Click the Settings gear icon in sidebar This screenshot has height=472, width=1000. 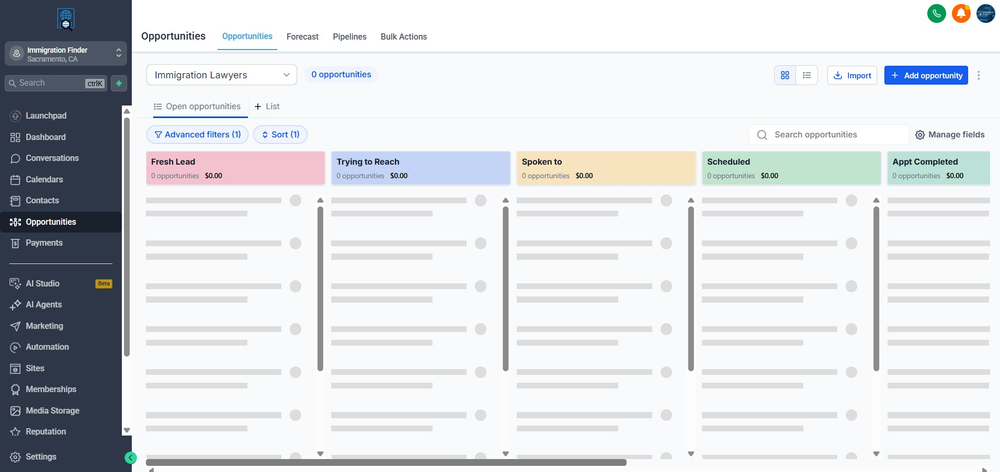point(15,457)
